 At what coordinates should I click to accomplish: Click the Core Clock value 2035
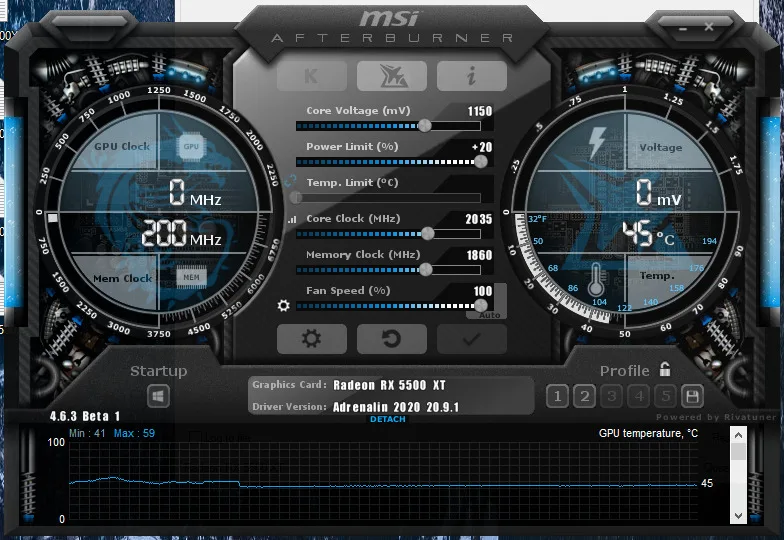tap(478, 219)
